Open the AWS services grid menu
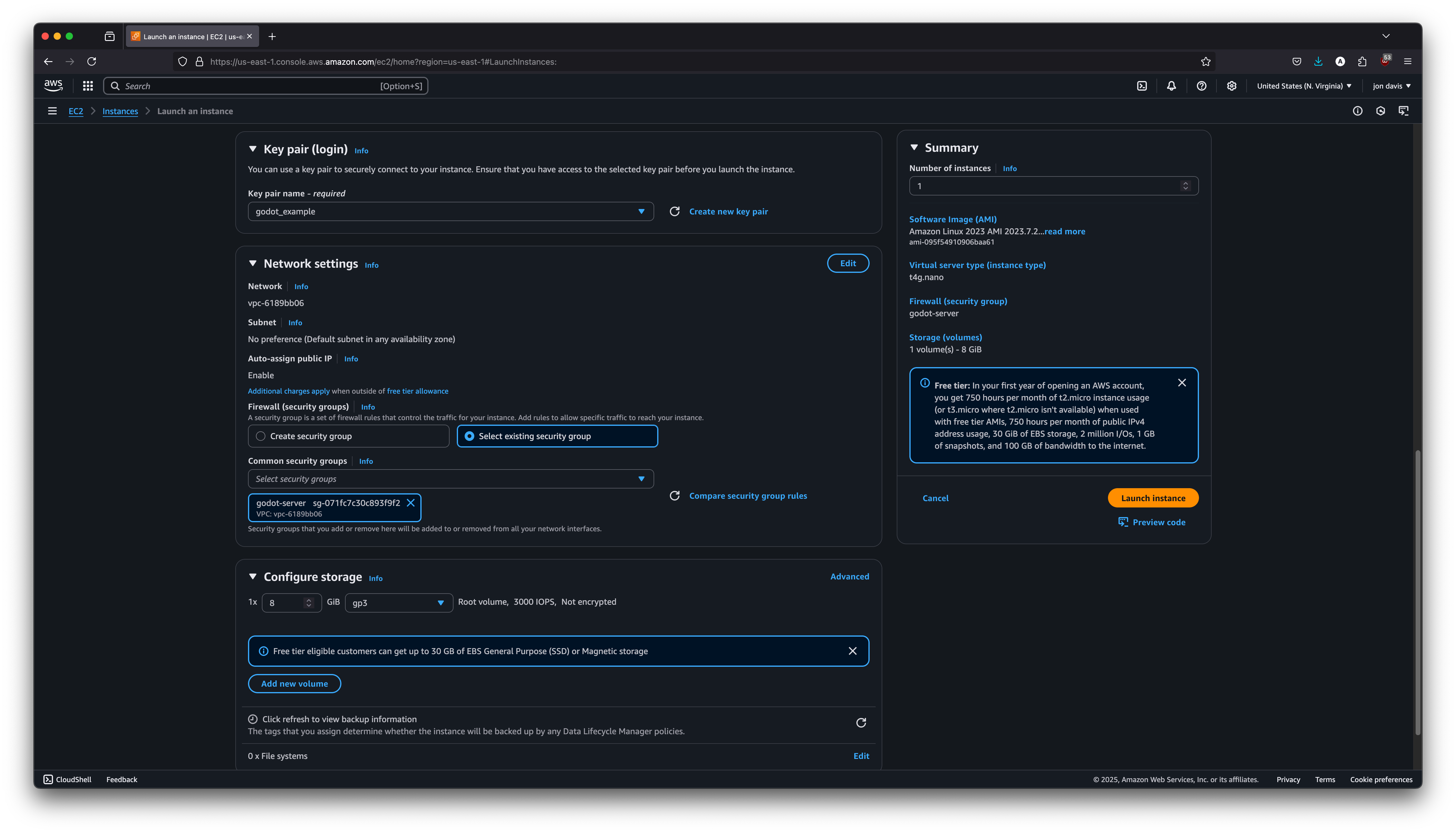Image resolution: width=1456 pixels, height=833 pixels. (88, 86)
